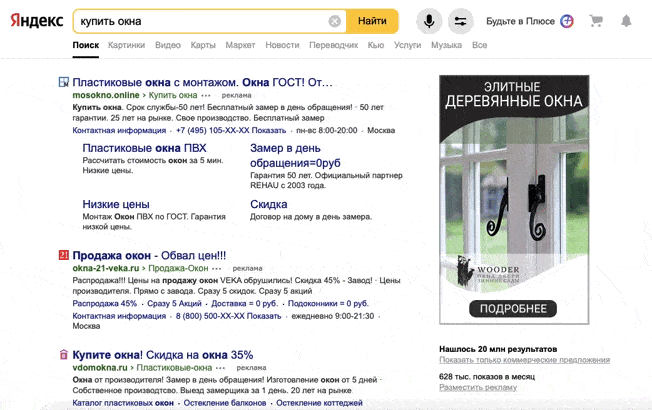
Task: Open the Яндекс Плюс circle icon
Action: pos(567,21)
